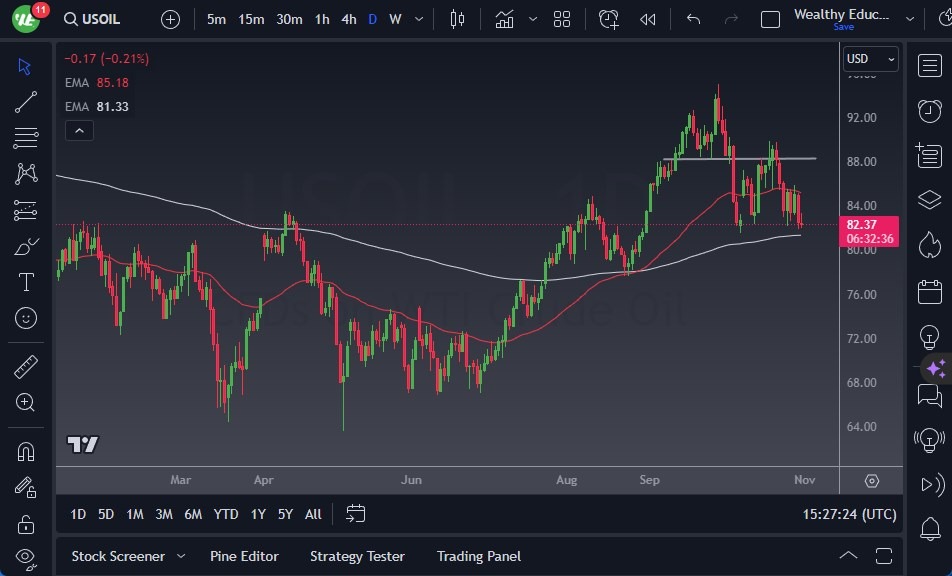Open the Indicators dialog from the toolbar
The height and width of the screenshot is (576, 952).
504,17
